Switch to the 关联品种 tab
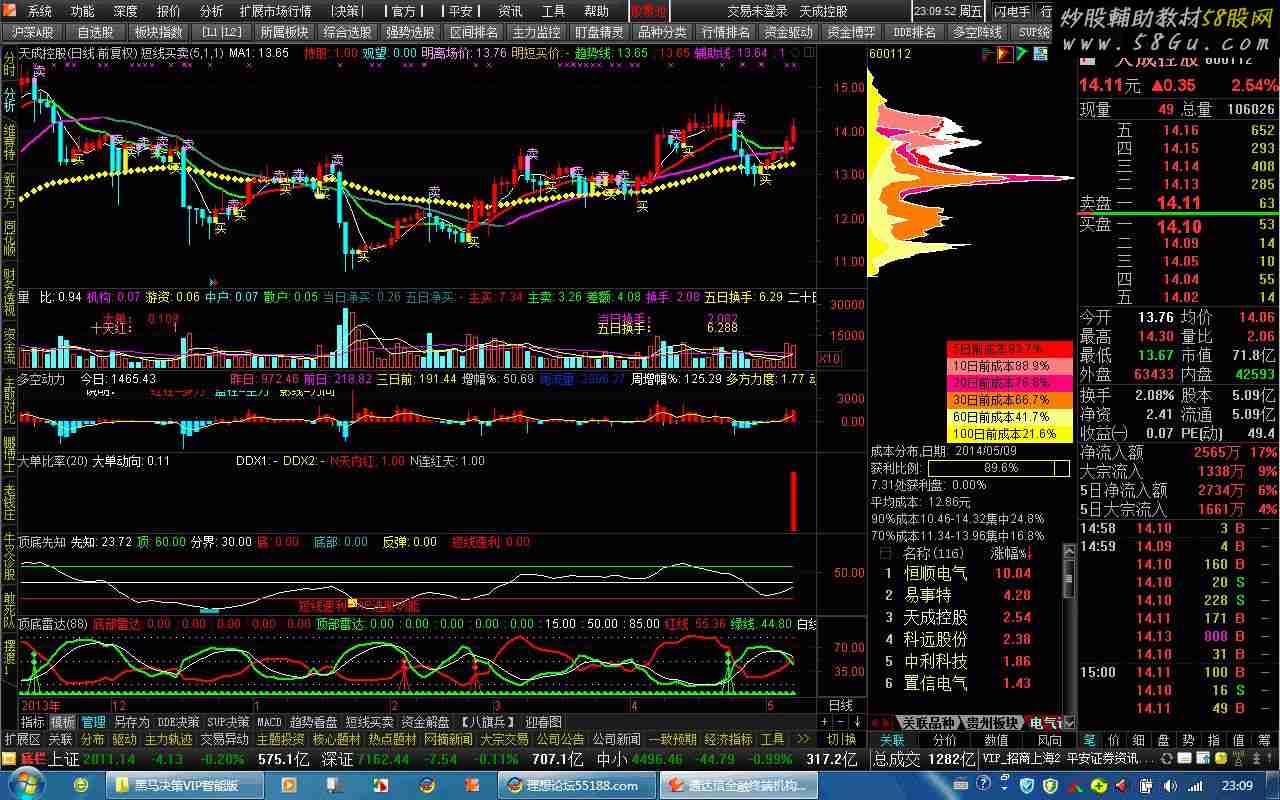1280x800 pixels. (x=927, y=723)
